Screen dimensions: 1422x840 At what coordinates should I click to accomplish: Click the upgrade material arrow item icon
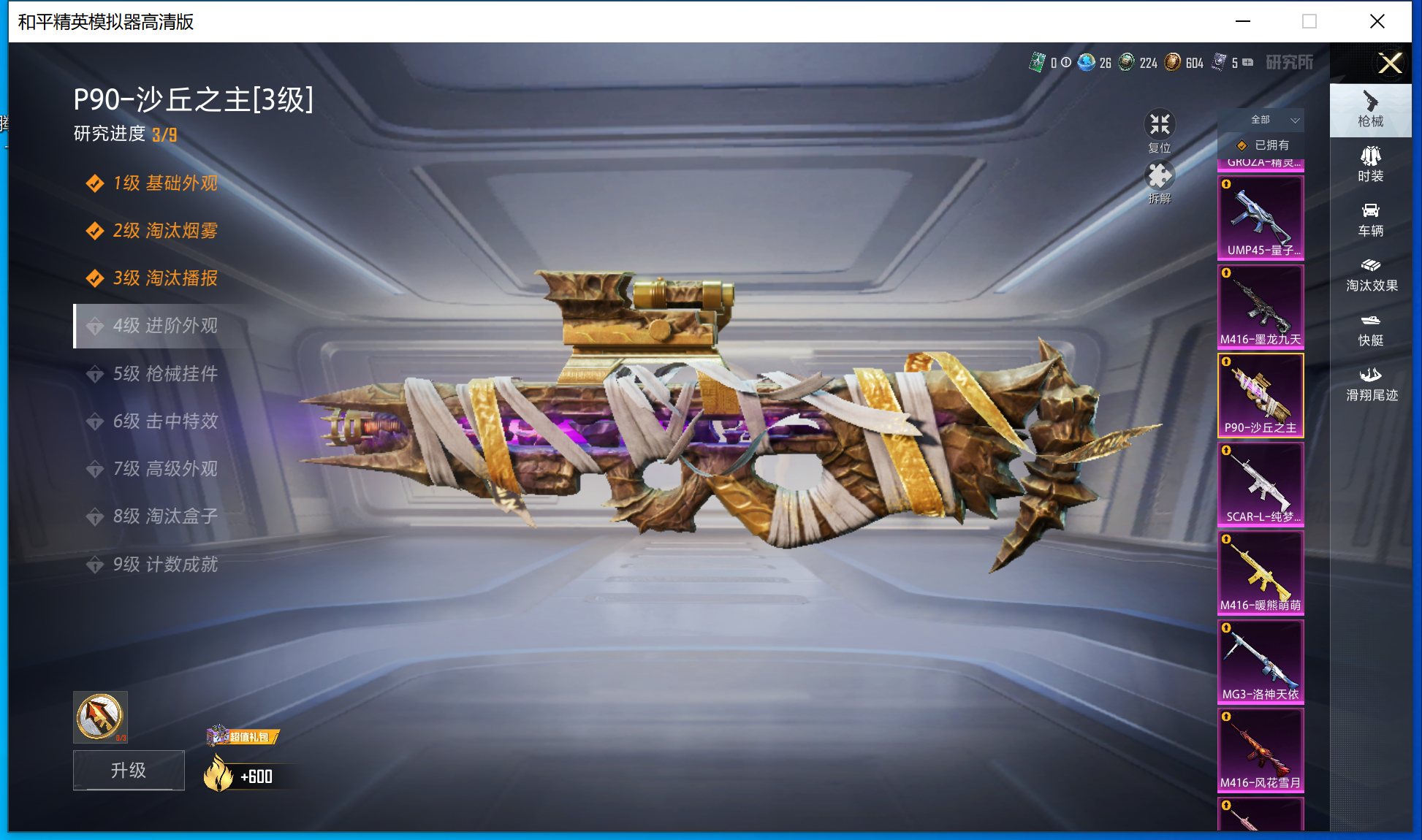click(100, 717)
